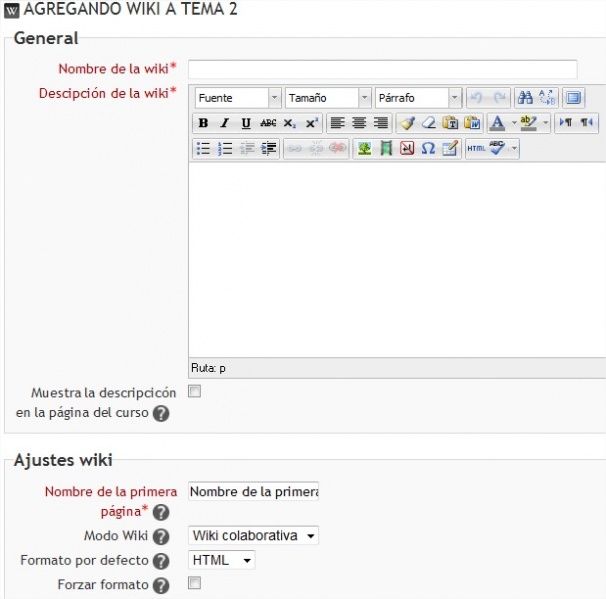Image resolution: width=606 pixels, height=599 pixels.
Task: Click the outdent icon
Action: [x=247, y=148]
